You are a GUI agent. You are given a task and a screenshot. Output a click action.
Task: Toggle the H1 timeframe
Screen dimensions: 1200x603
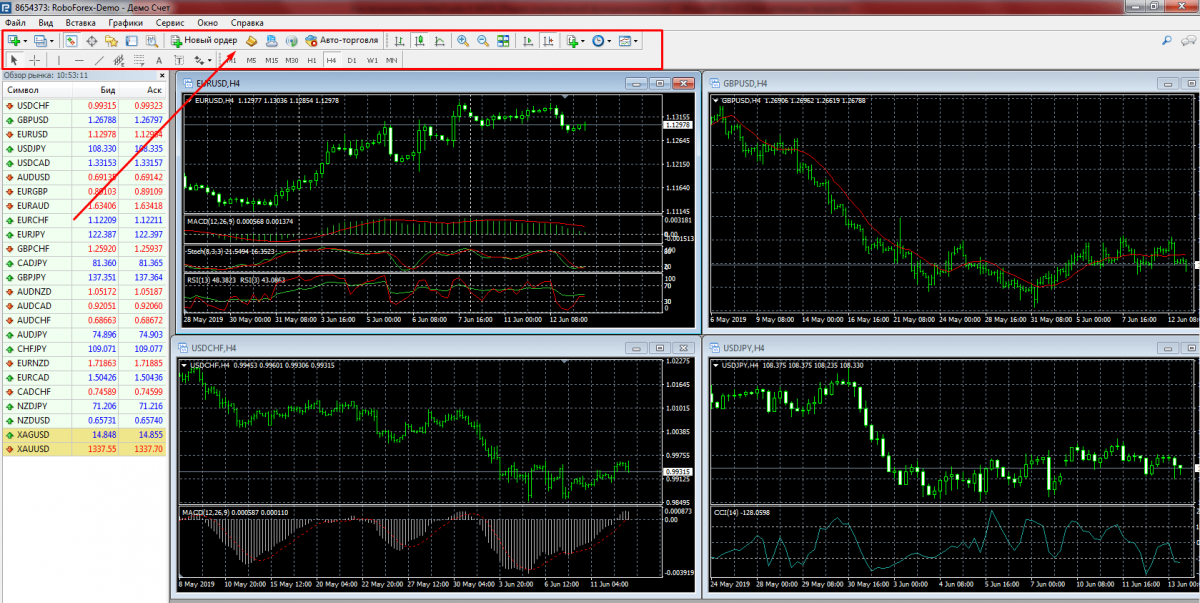pyautogui.click(x=311, y=60)
